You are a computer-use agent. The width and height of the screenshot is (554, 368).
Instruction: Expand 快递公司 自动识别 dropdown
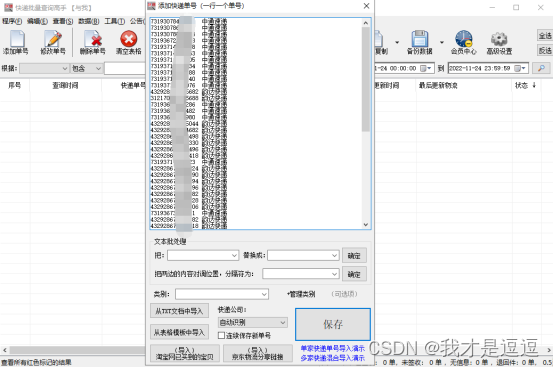pyautogui.click(x=253, y=322)
